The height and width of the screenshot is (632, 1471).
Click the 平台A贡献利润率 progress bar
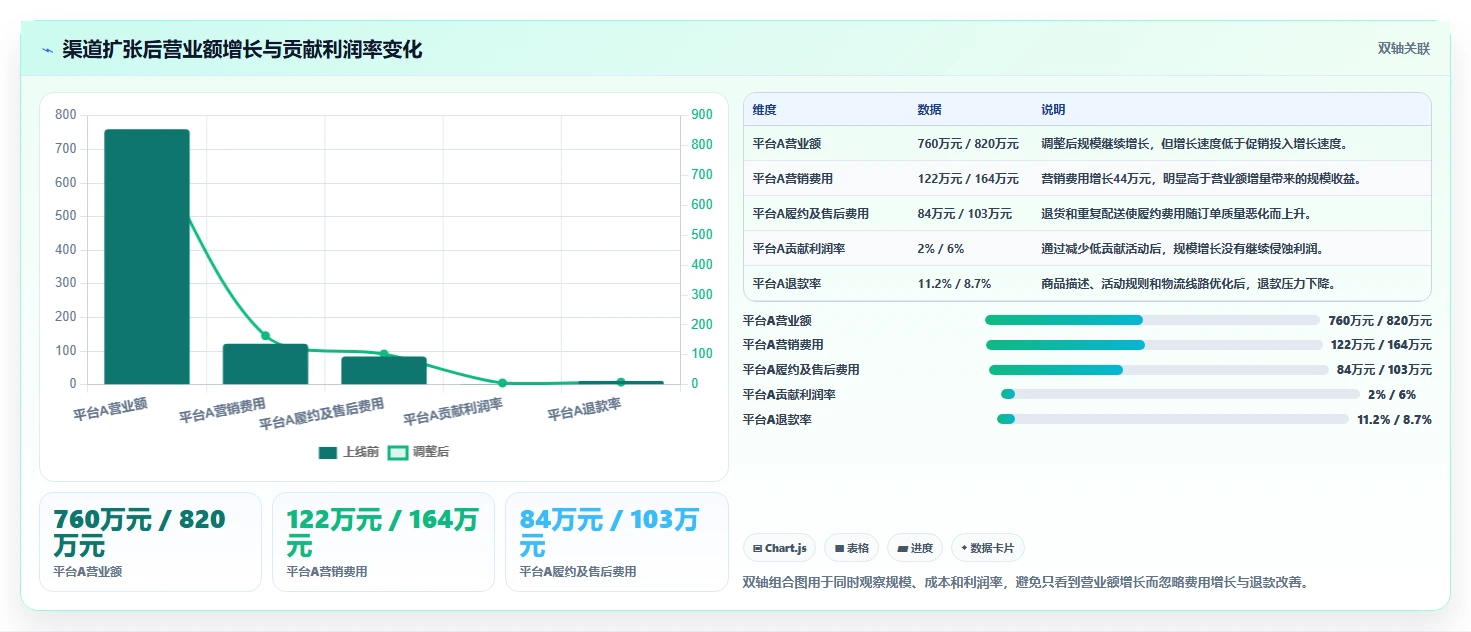1180,395
